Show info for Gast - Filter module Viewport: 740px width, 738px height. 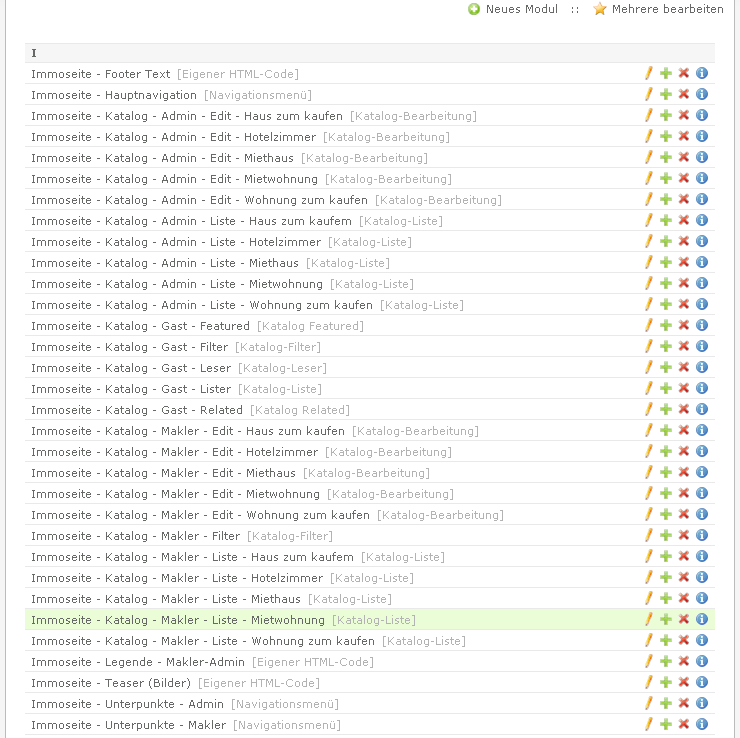click(x=702, y=346)
